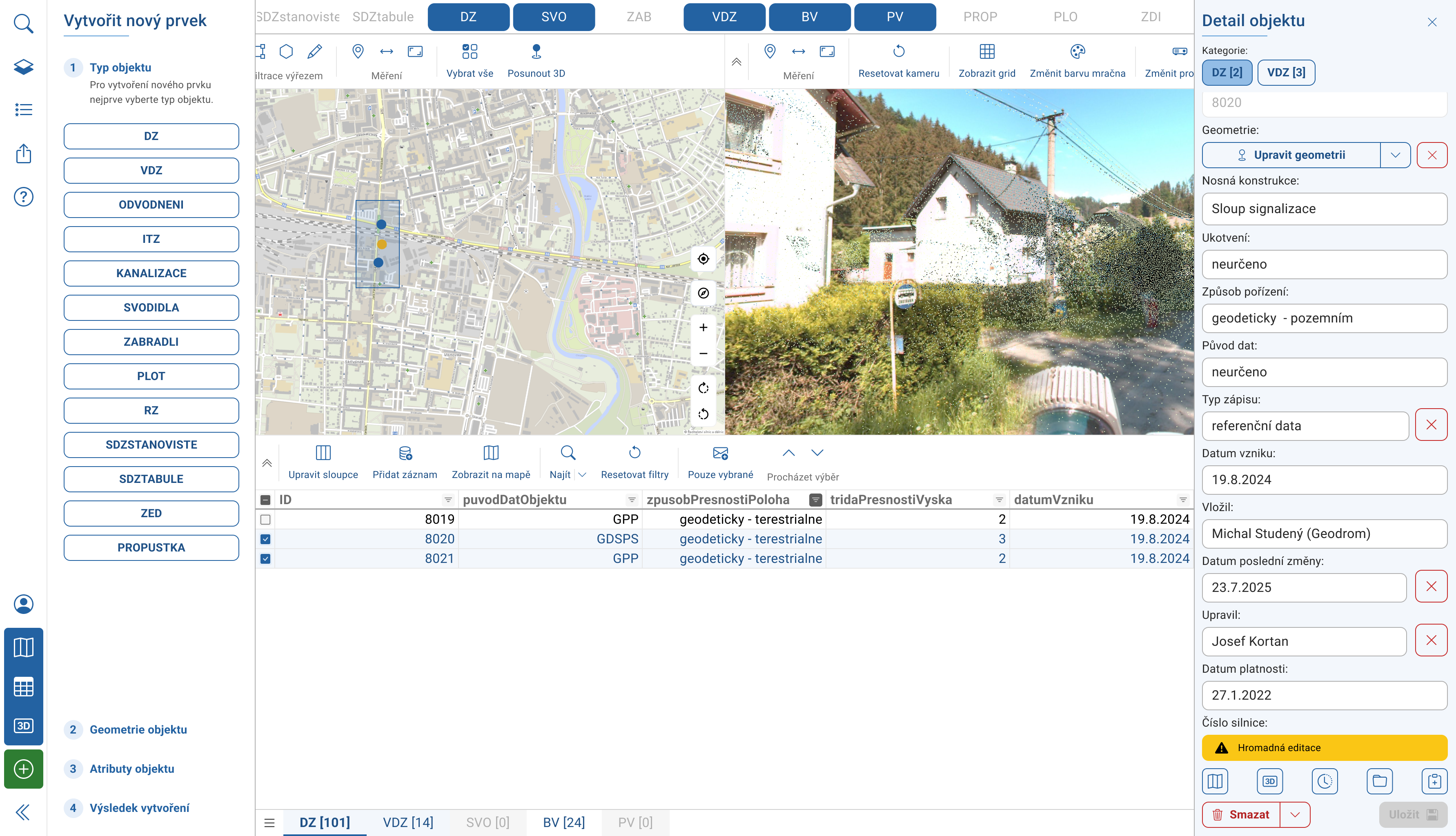The height and width of the screenshot is (836, 1456).
Task: Click the history clock icon in detail panel
Action: click(x=1325, y=781)
